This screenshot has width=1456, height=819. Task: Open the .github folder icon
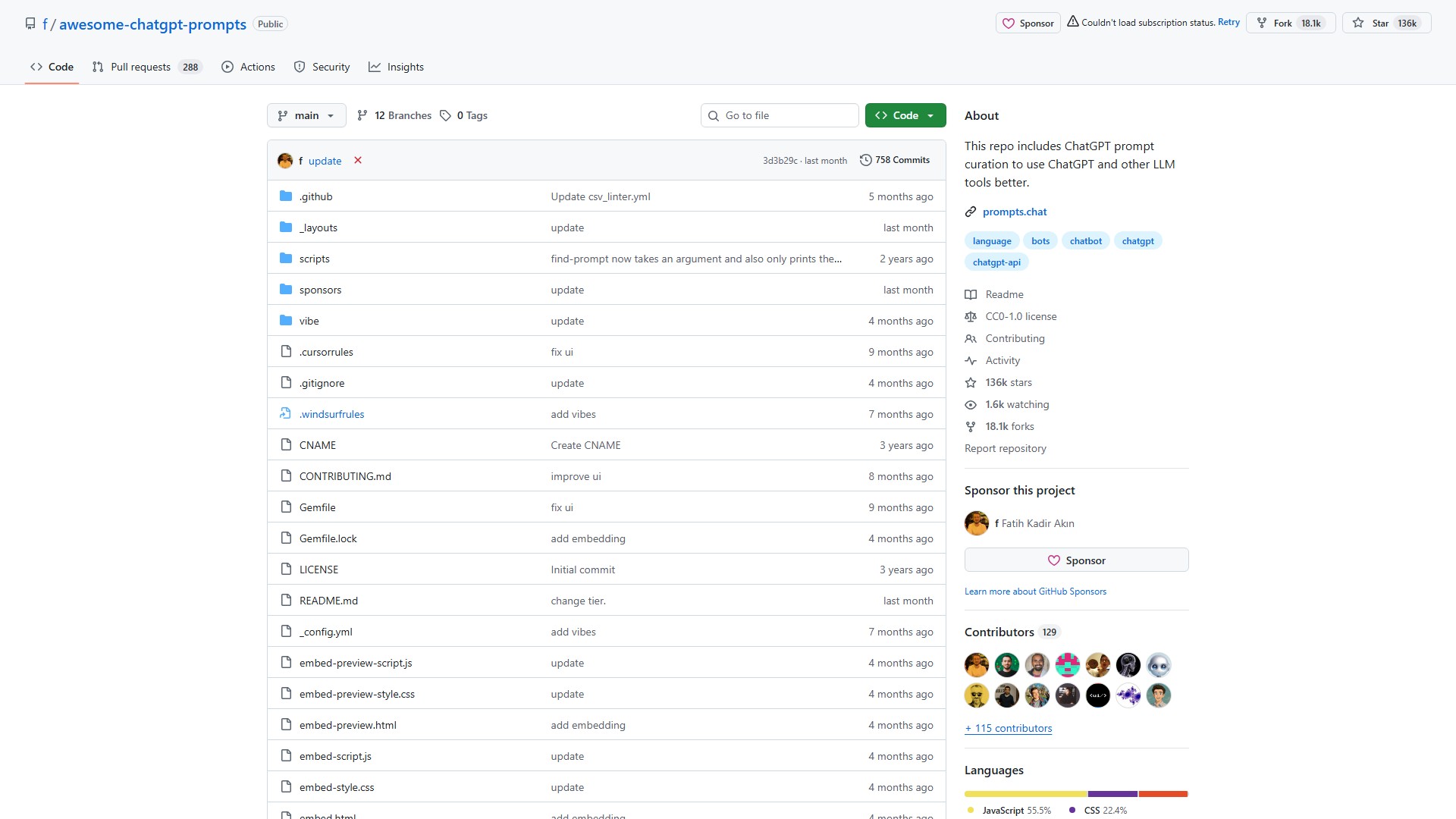tap(286, 196)
